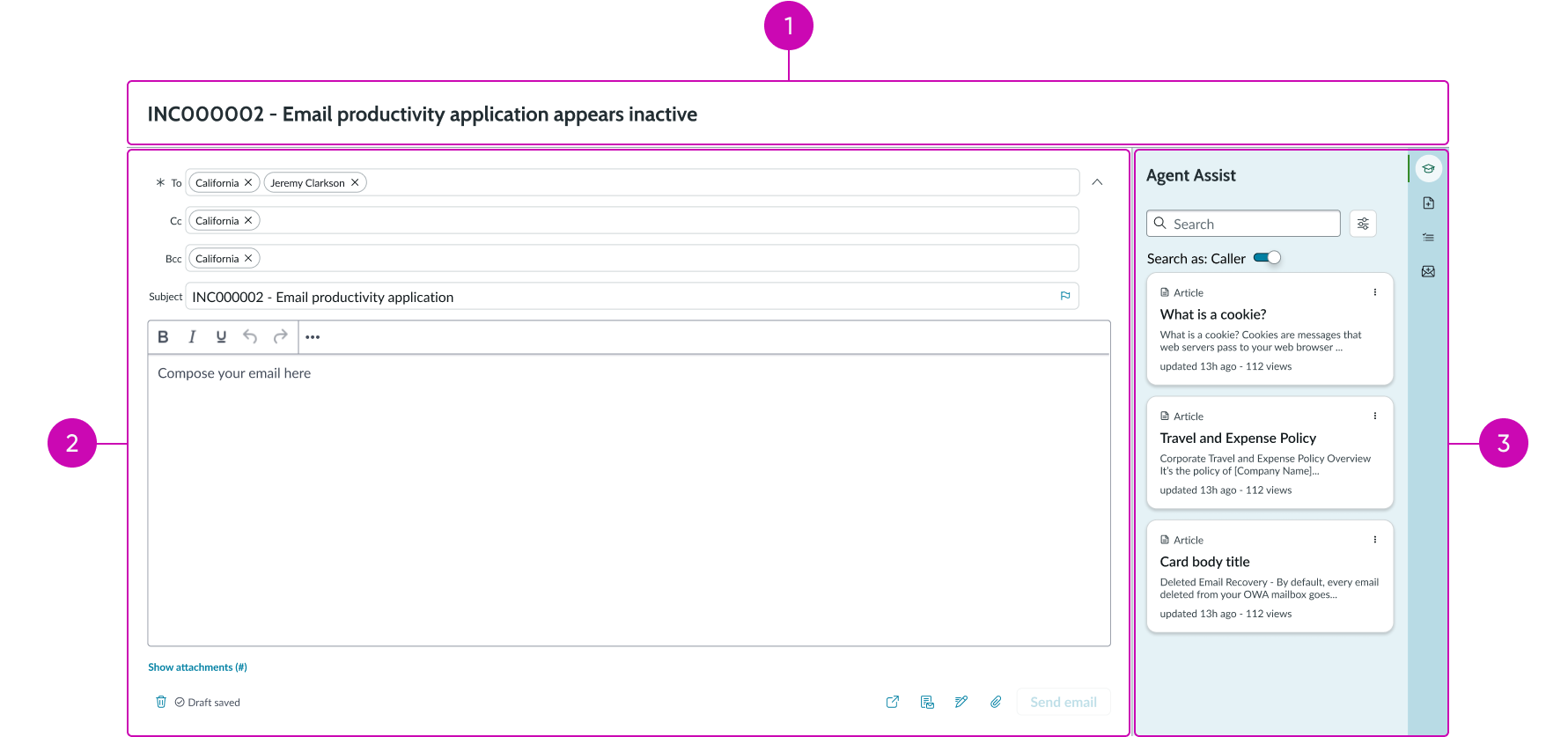Open Agent Assist filter settings icon

point(1363,224)
